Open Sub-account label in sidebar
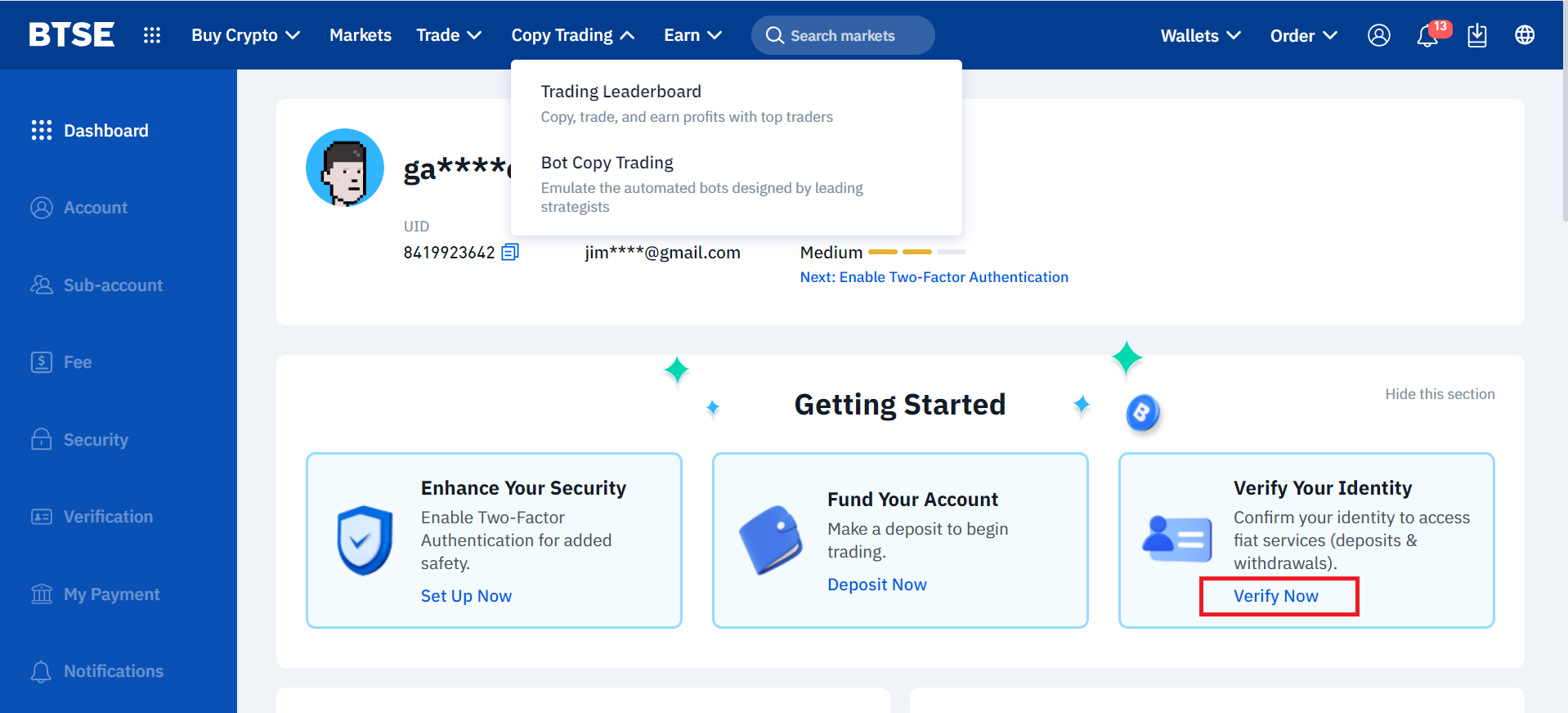 [x=114, y=285]
